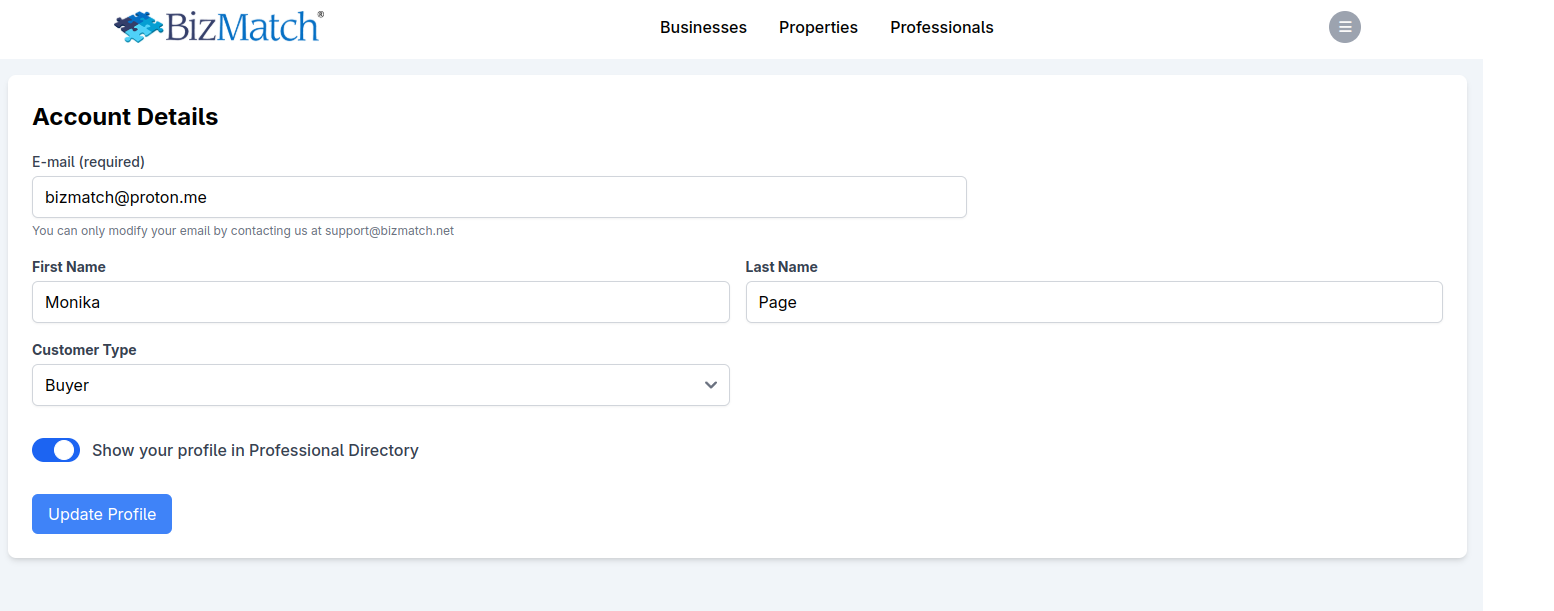The image size is (1554, 611).
Task: Click the 'Customer Type' label text
Action: (84, 350)
